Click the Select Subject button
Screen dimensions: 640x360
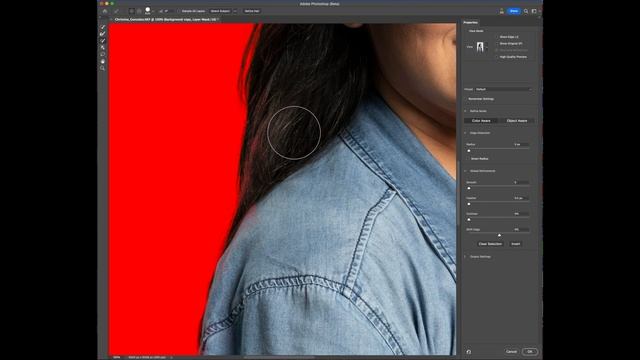pos(220,11)
